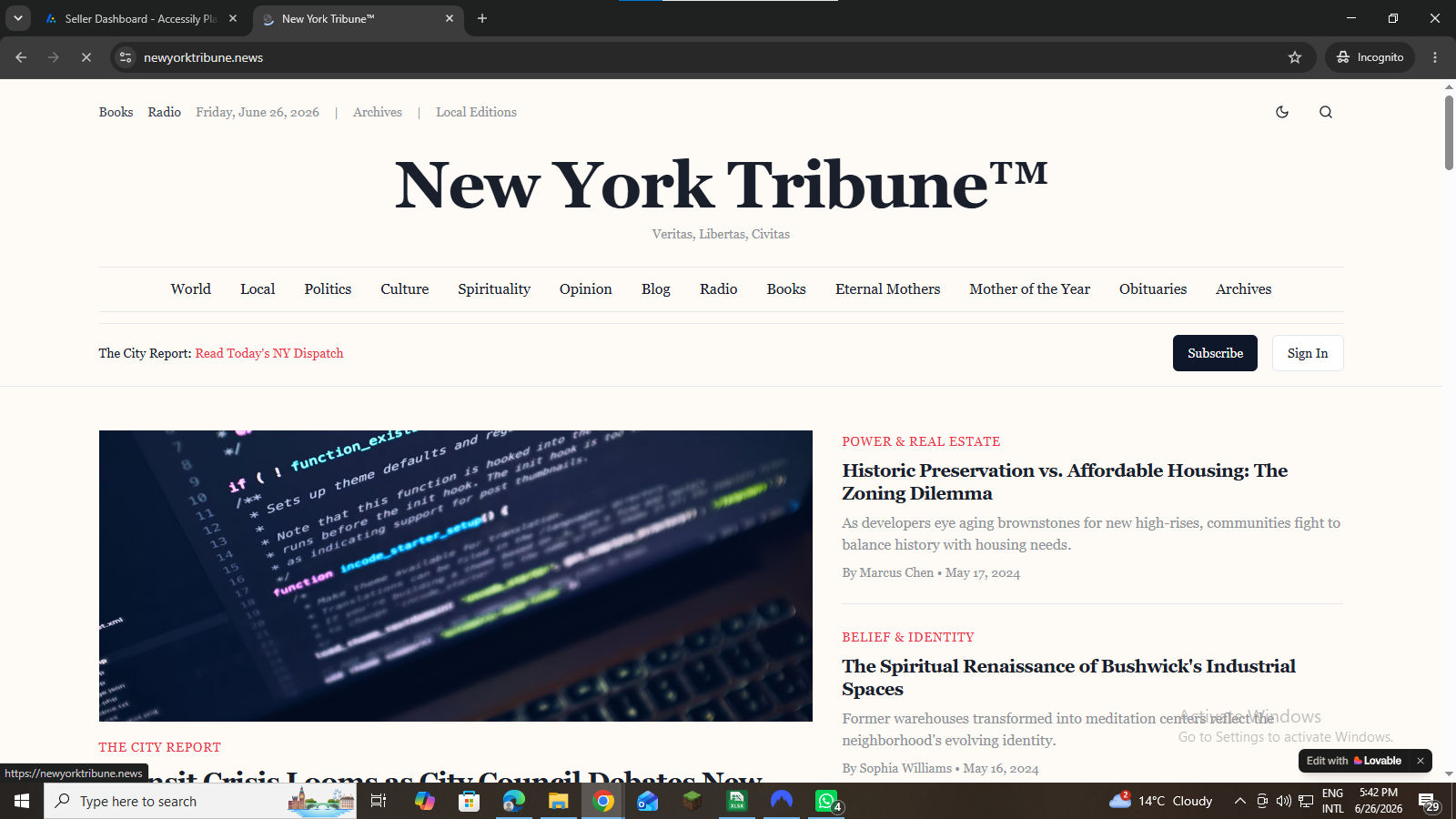Open the Historic Preservation vs. Affordable Housing article

coord(1065,482)
